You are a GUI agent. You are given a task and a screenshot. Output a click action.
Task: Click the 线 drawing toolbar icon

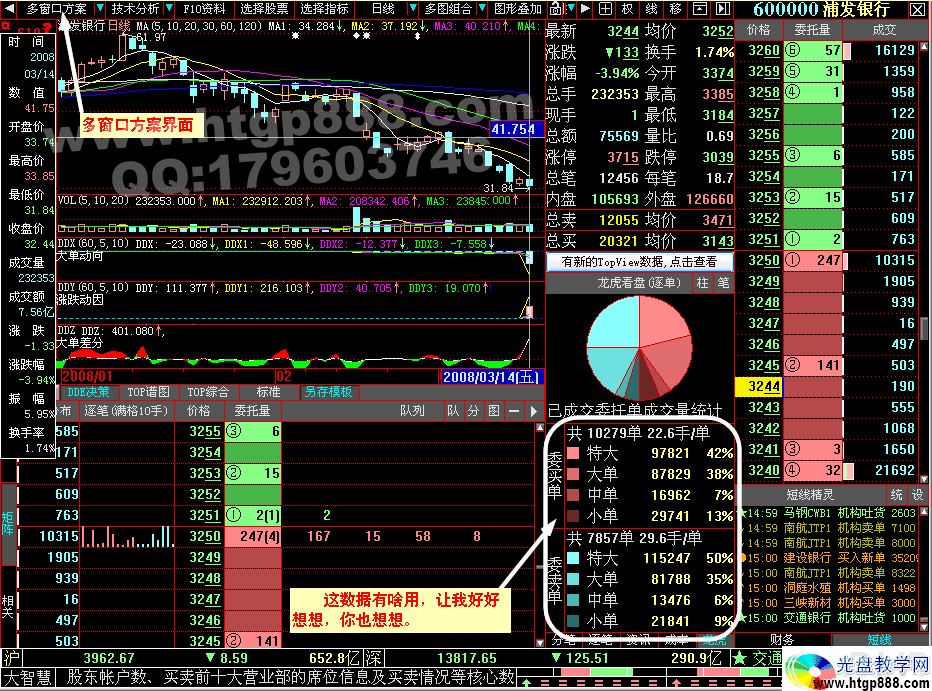(652, 9)
